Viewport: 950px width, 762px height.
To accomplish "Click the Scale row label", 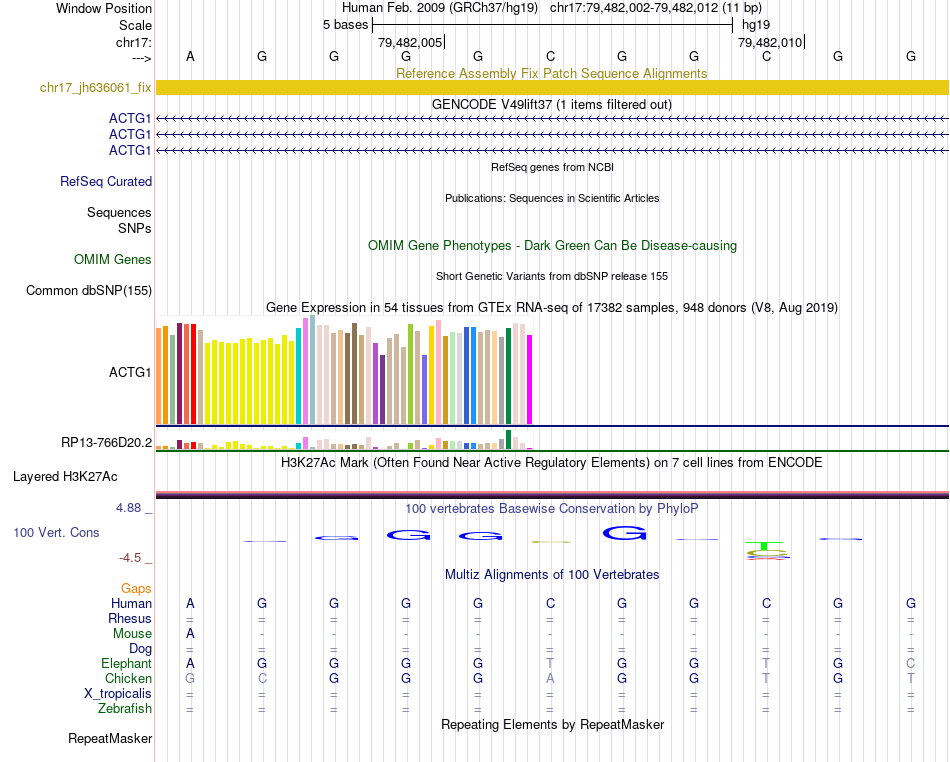I will [135, 25].
